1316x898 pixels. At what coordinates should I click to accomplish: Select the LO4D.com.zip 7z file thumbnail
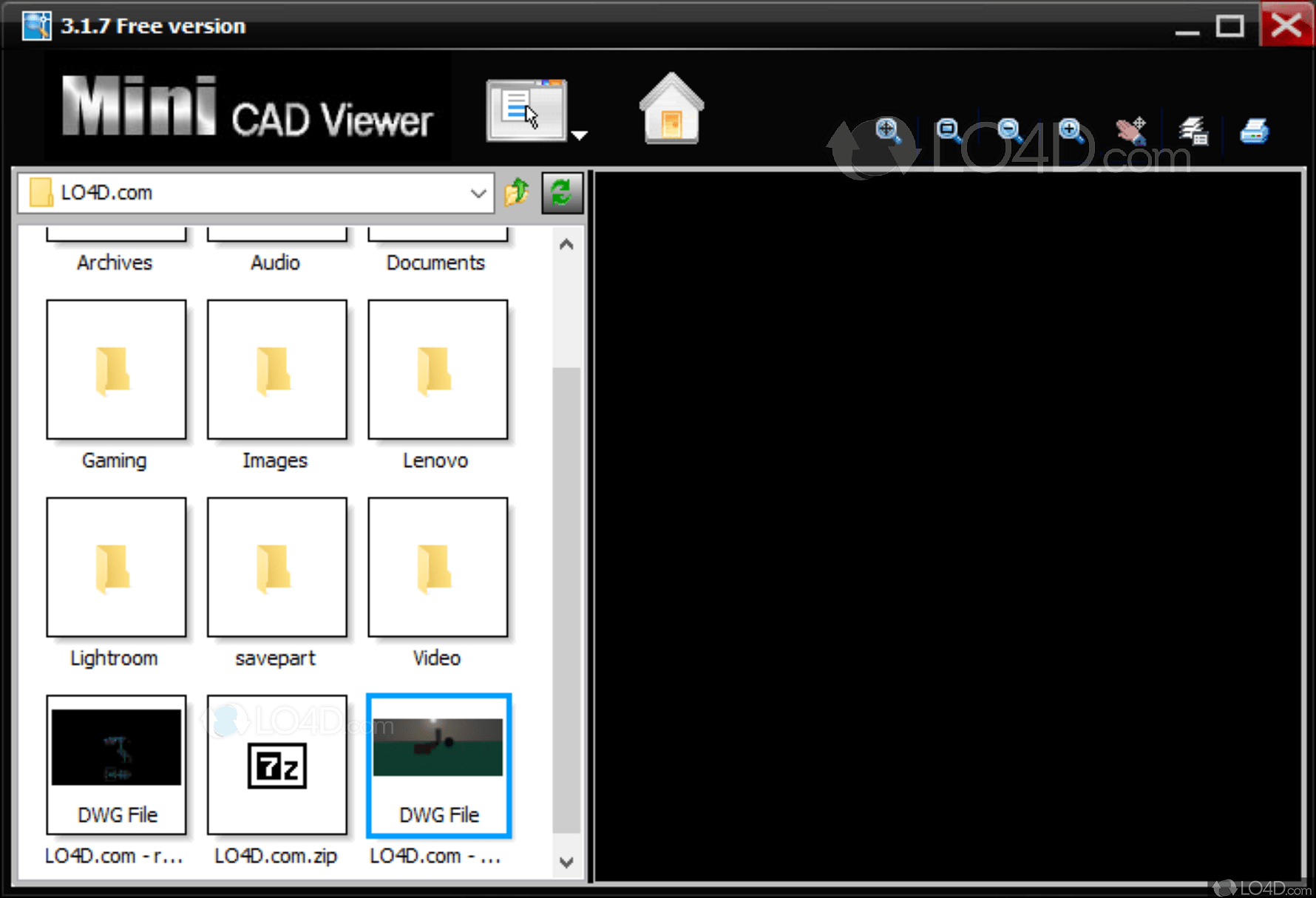pos(277,765)
